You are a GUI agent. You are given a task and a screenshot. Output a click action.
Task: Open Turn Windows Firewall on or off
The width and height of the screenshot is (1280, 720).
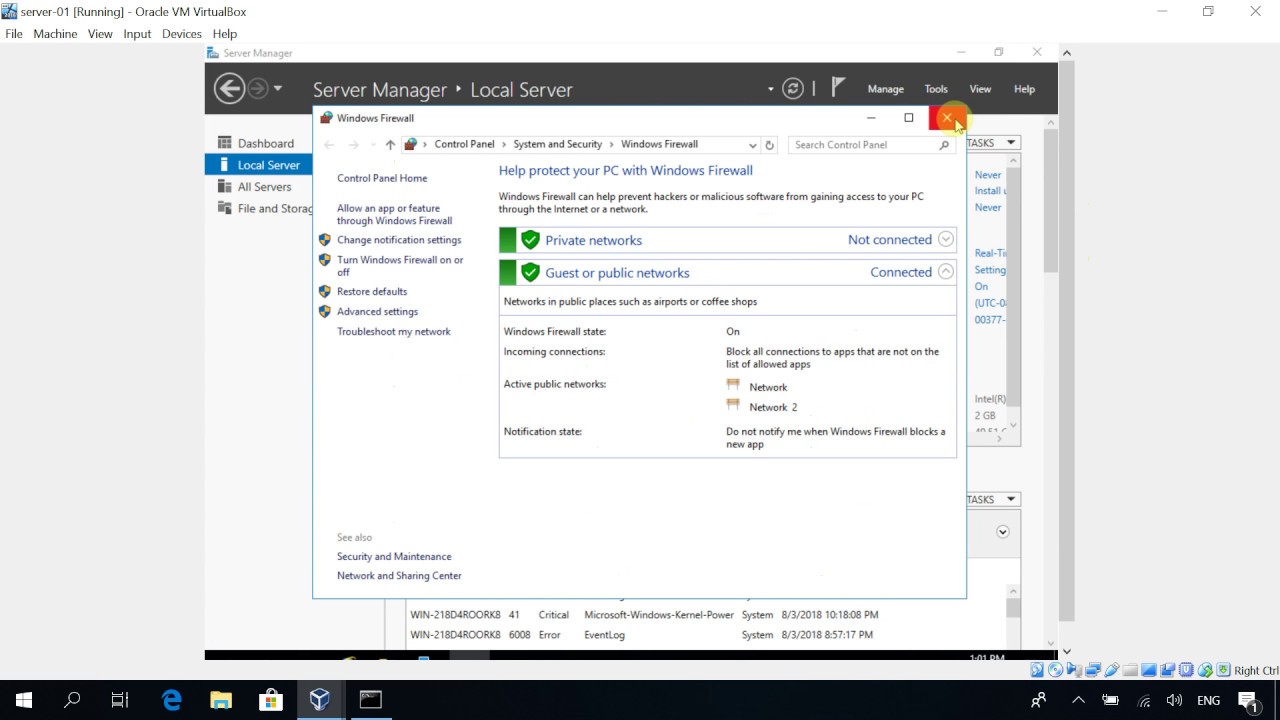point(400,266)
